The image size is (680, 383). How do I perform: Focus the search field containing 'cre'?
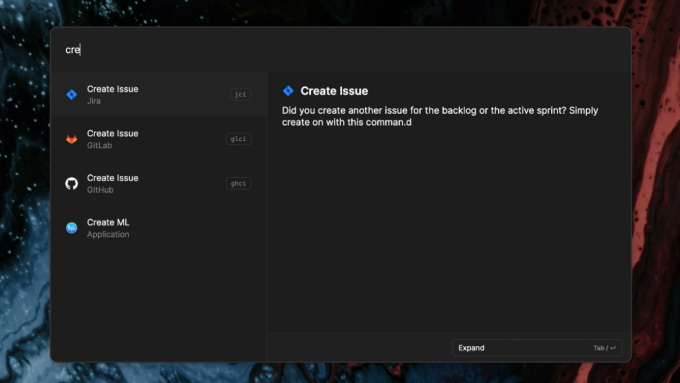(340, 50)
